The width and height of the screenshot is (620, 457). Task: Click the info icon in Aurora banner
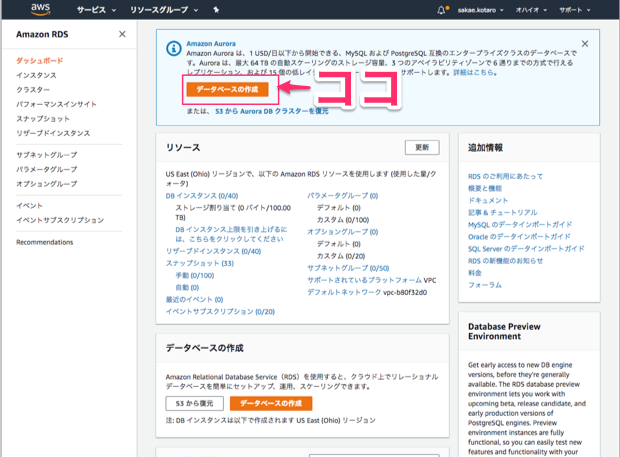click(x=174, y=49)
